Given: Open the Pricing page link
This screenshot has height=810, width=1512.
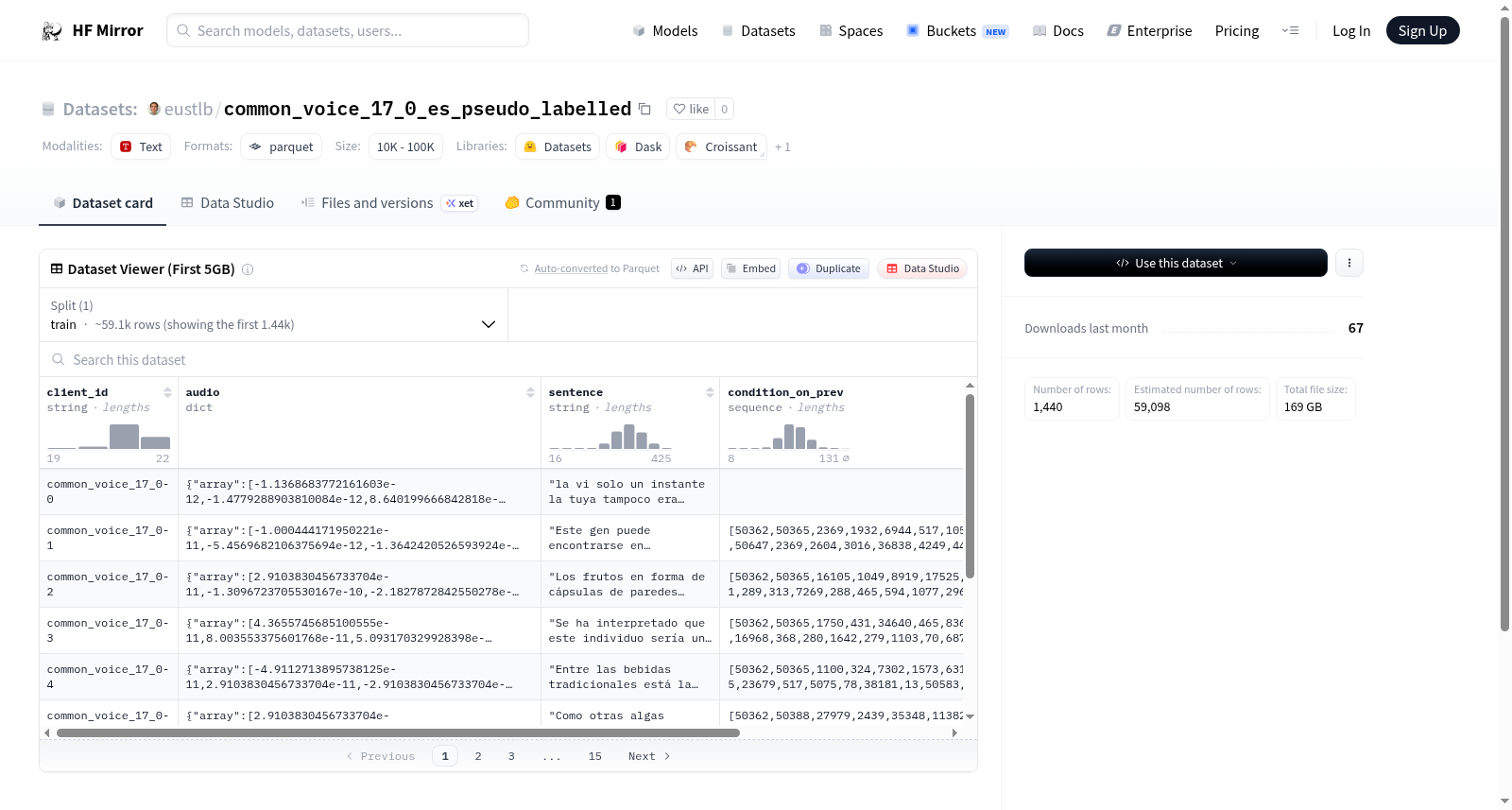Looking at the screenshot, I should 1236,31.
